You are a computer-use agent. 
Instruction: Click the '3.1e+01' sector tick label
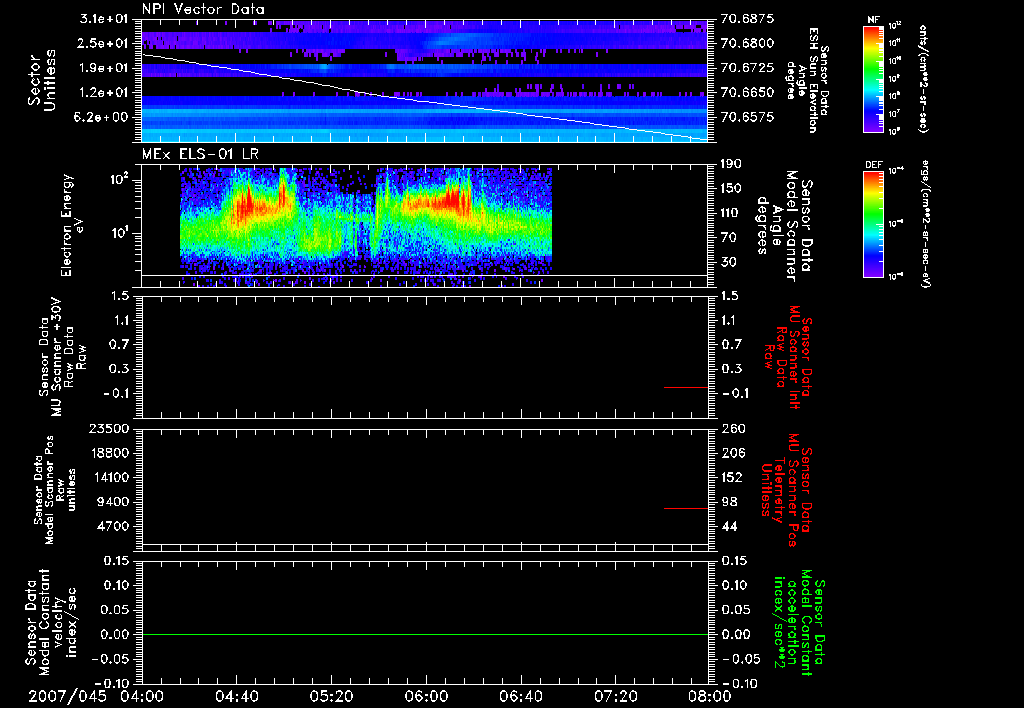tap(103, 19)
